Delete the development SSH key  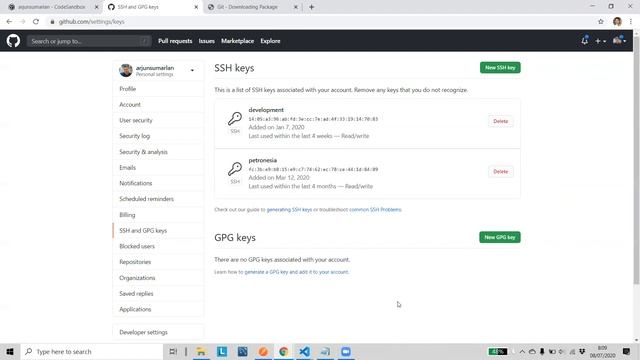point(500,121)
